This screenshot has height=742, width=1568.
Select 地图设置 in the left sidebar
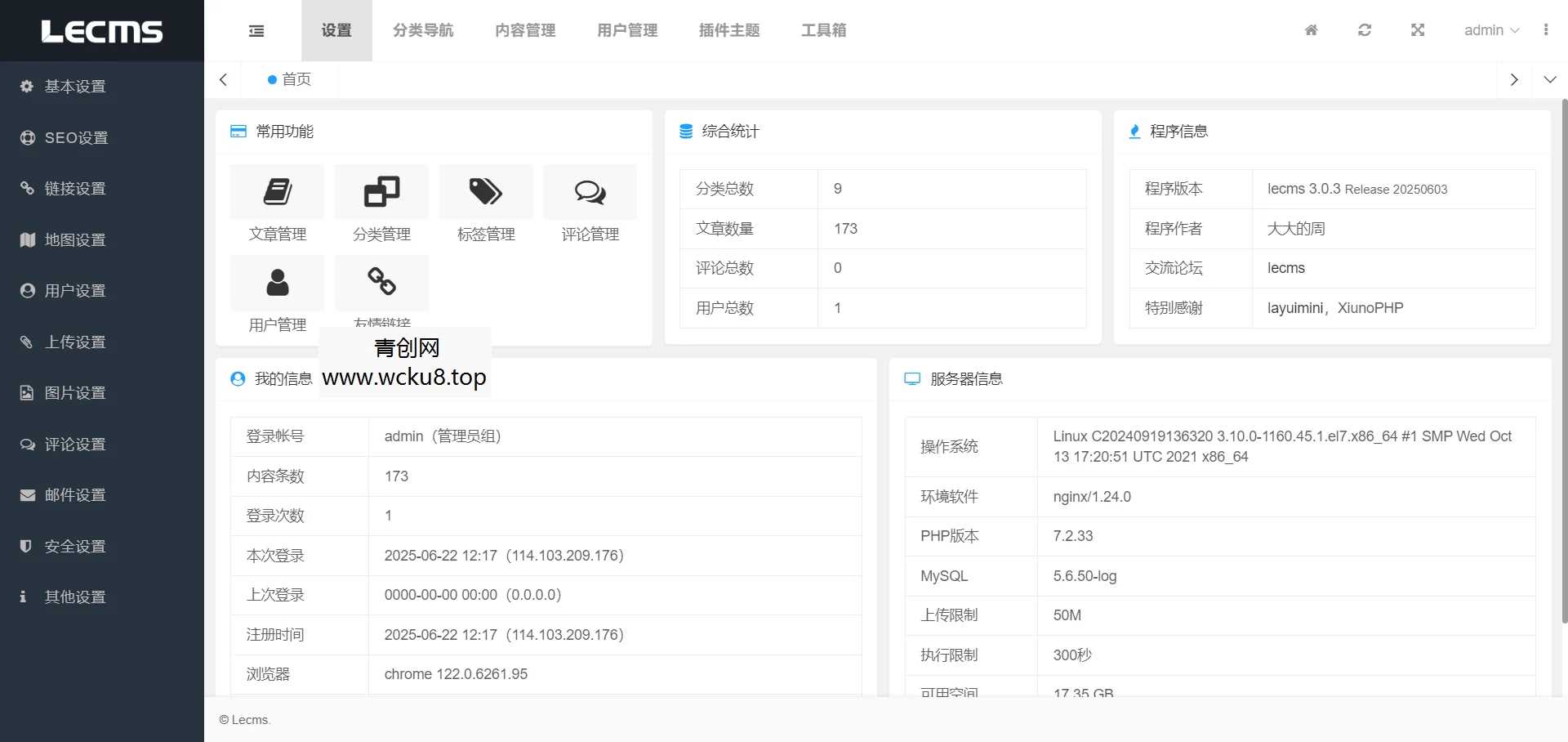[x=74, y=239]
